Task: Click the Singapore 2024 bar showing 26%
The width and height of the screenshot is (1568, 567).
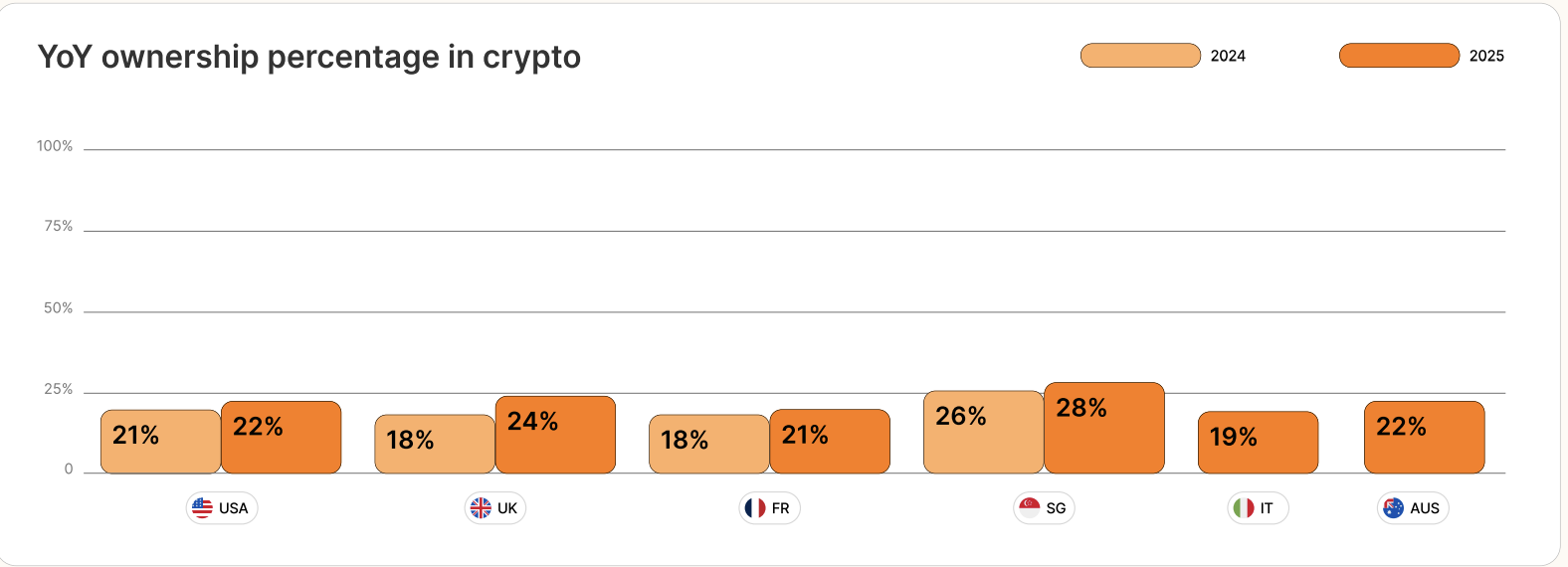Action: (983, 432)
